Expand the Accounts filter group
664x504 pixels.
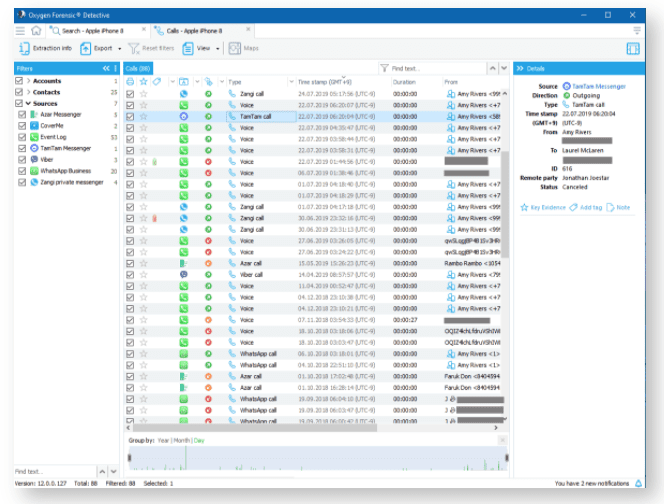click(28, 81)
